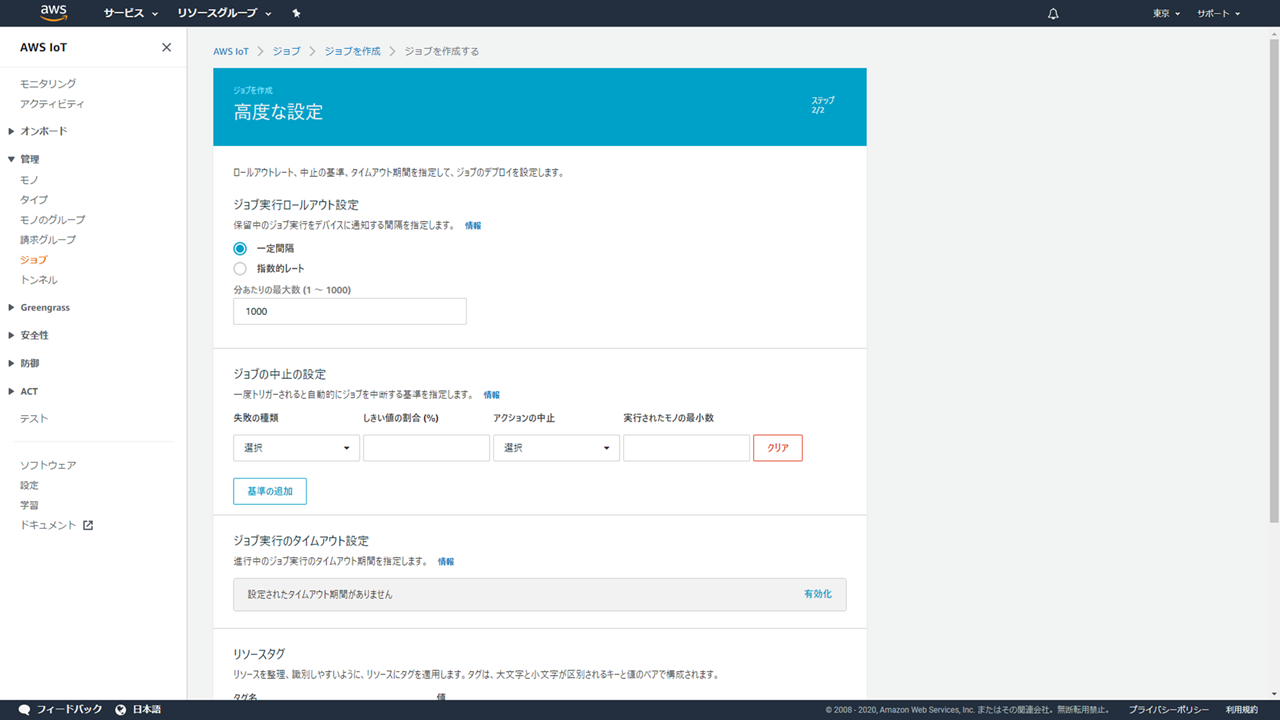Close the AWS IoT sidebar panel
This screenshot has height=720, width=1280.
(166, 48)
